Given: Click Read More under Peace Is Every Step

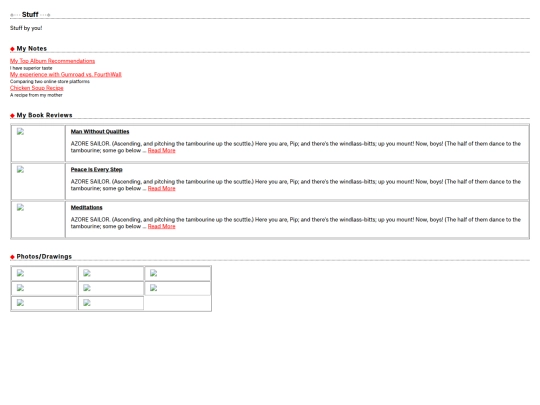Looking at the screenshot, I should pyautogui.click(x=162, y=188).
